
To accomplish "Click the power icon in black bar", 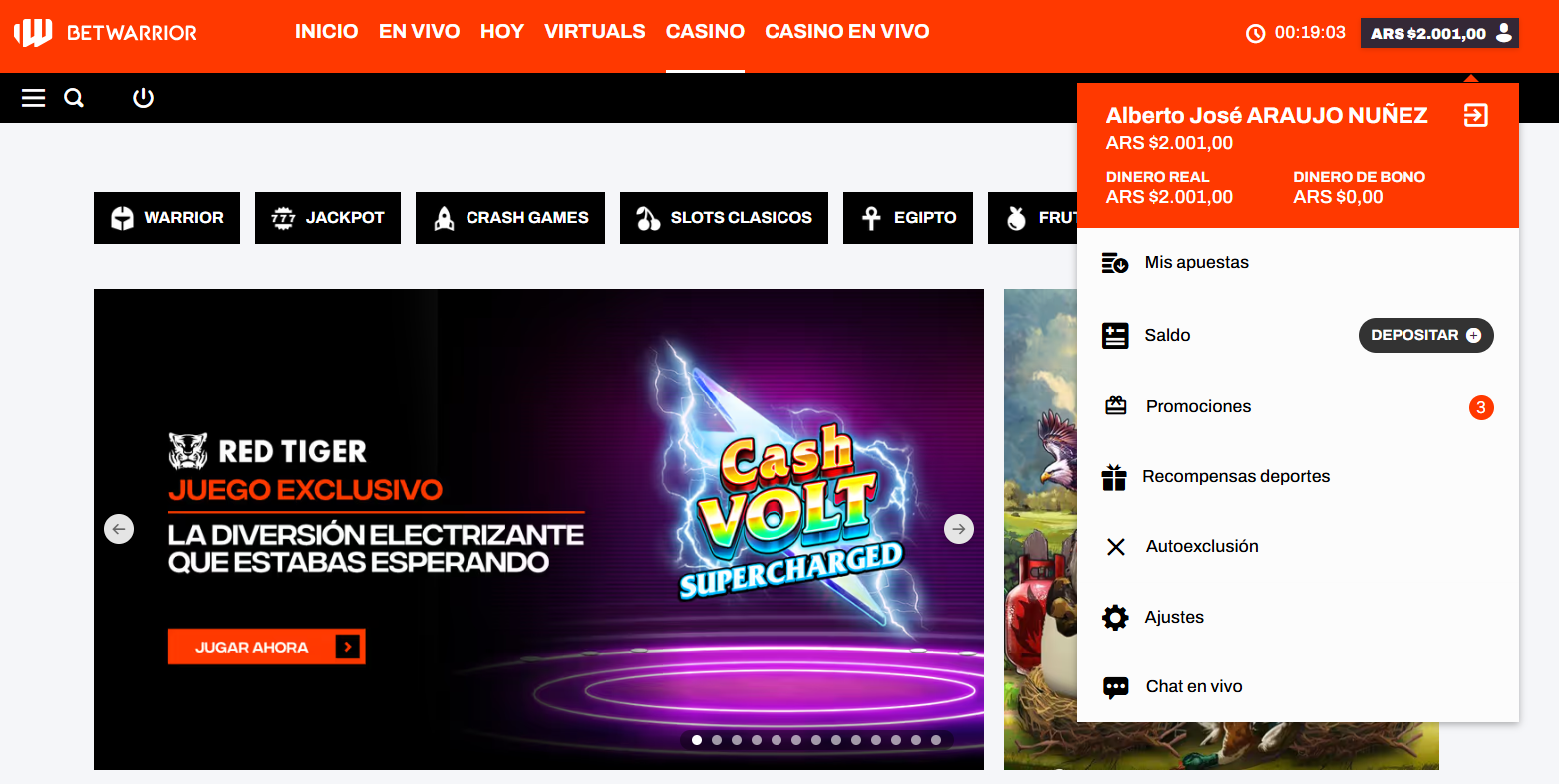I will click(x=143, y=98).
